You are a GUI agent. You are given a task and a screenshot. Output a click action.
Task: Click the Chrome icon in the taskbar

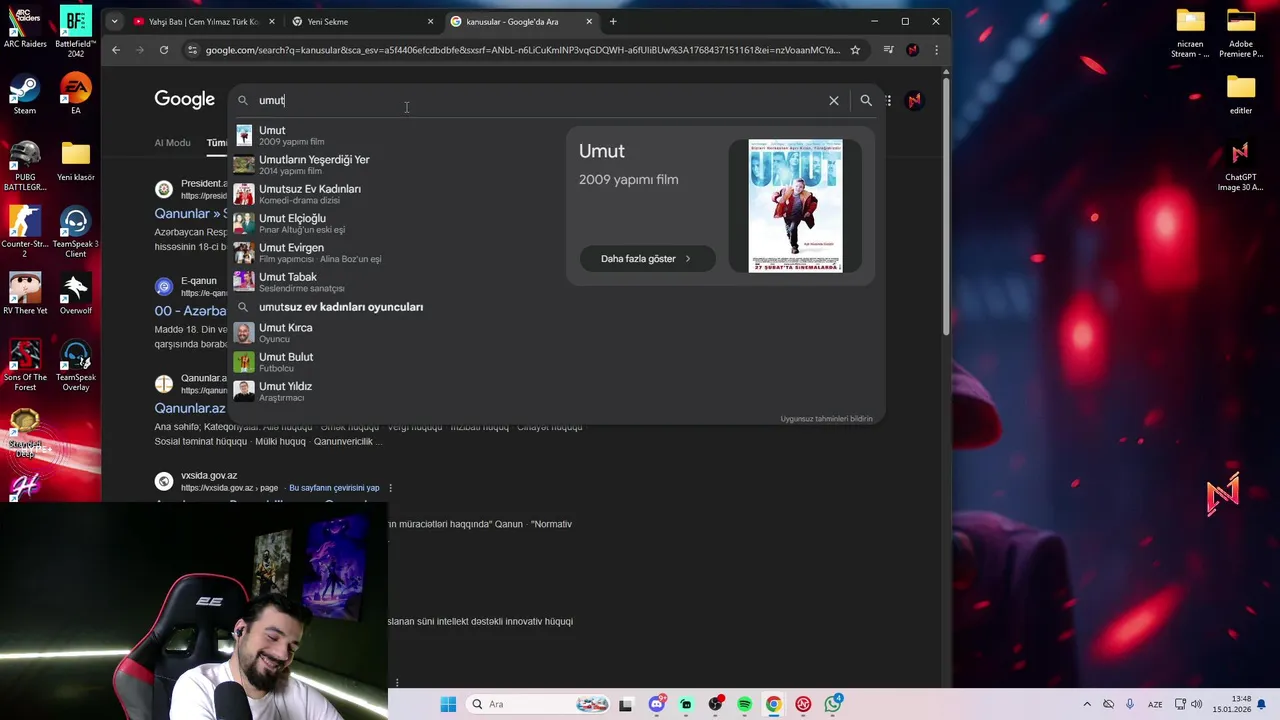(773, 704)
